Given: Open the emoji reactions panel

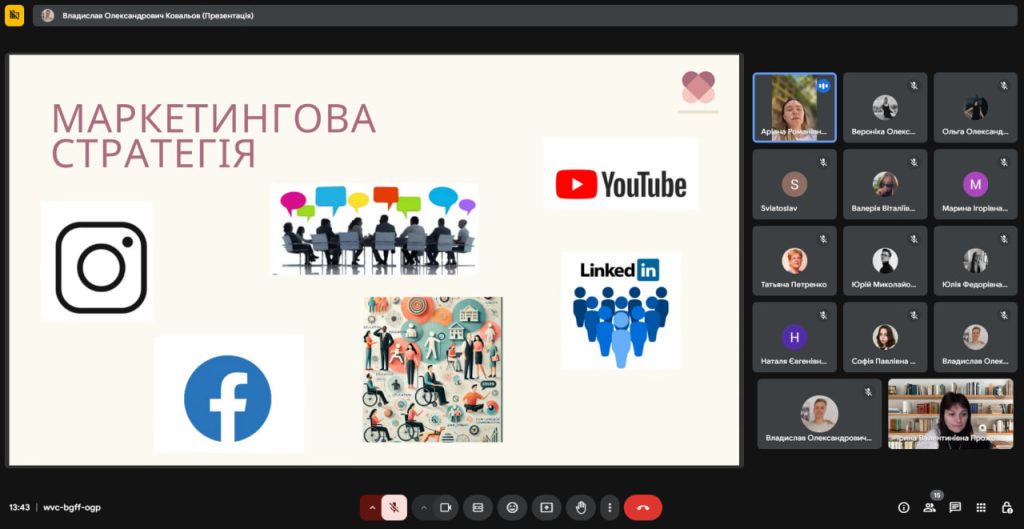Looking at the screenshot, I should coord(512,507).
